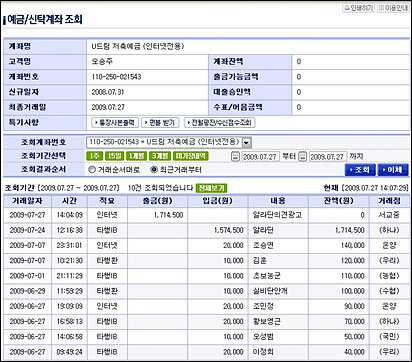Click the 내용 column header
This screenshot has height=362, width=412.
[278, 201]
